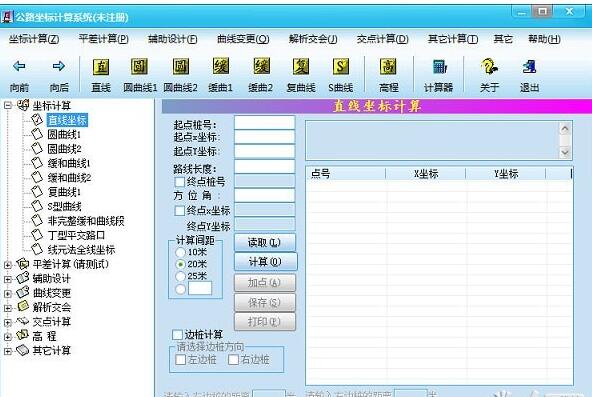
Task: Click the 加点(A) button
Action: [265, 283]
